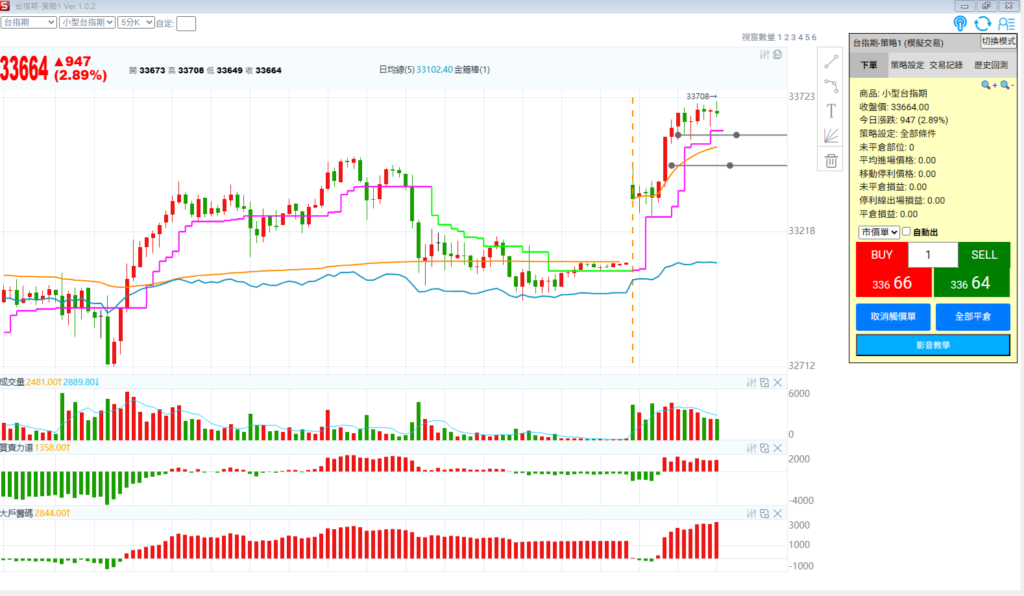
Task: Delete drawings with the trash icon
Action: click(x=831, y=160)
